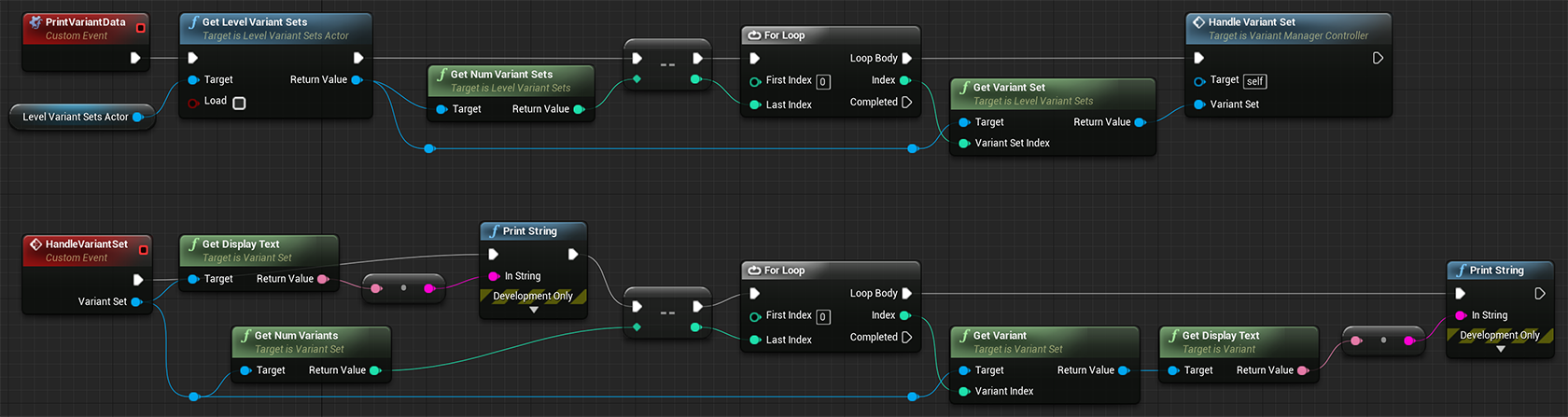Click the Get Num Variants function icon
Image resolution: width=1568 pixels, height=417 pixels.
(x=246, y=335)
